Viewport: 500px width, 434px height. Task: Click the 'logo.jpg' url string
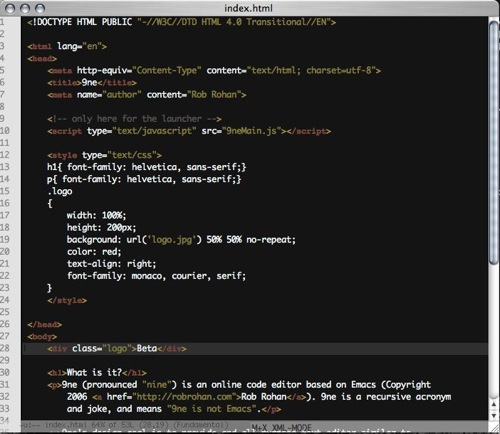pyautogui.click(x=172, y=240)
